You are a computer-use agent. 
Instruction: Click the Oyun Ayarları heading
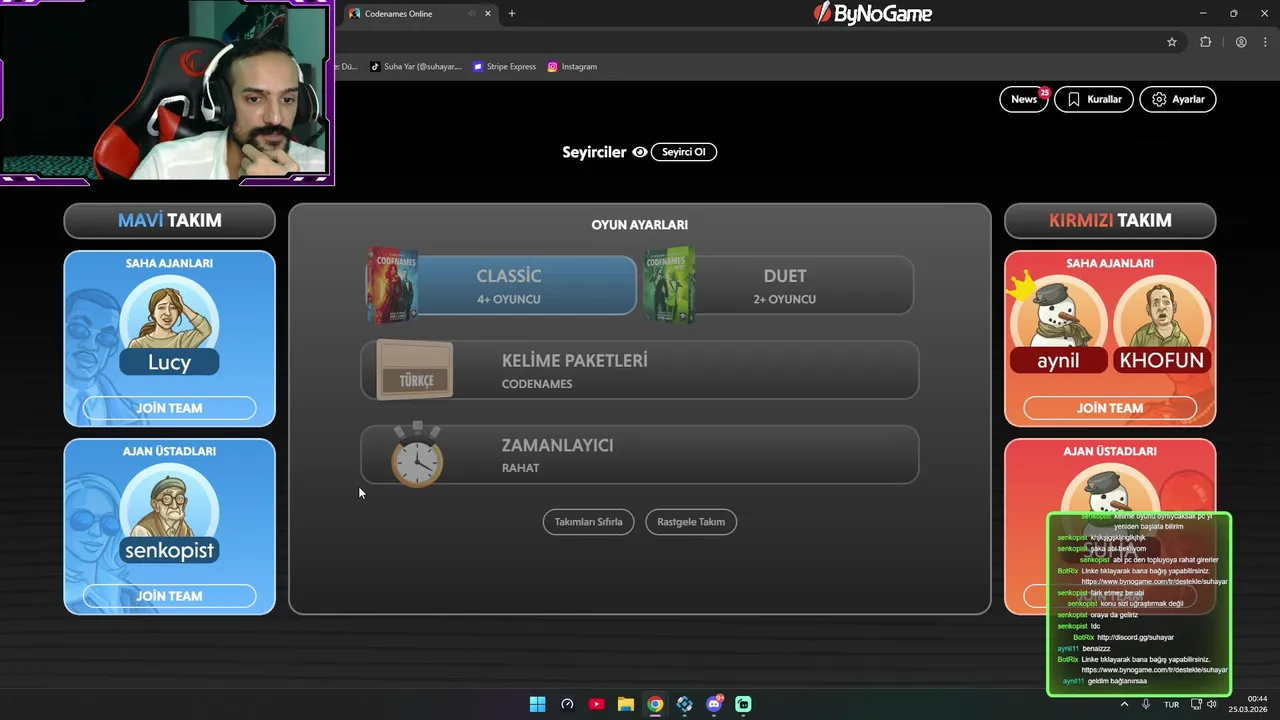640,225
